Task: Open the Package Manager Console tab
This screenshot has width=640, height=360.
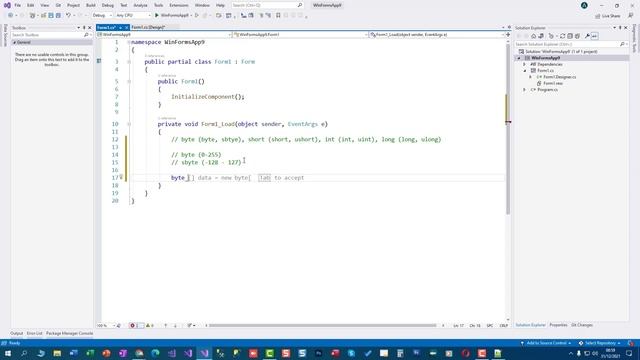Action: 69,333
